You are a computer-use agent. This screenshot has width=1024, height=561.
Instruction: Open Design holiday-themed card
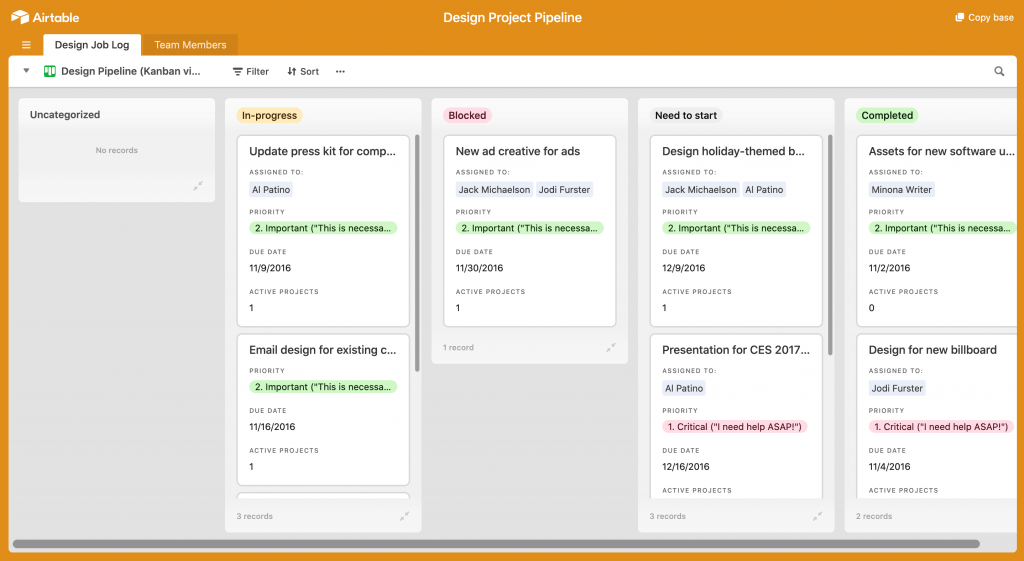(736, 231)
